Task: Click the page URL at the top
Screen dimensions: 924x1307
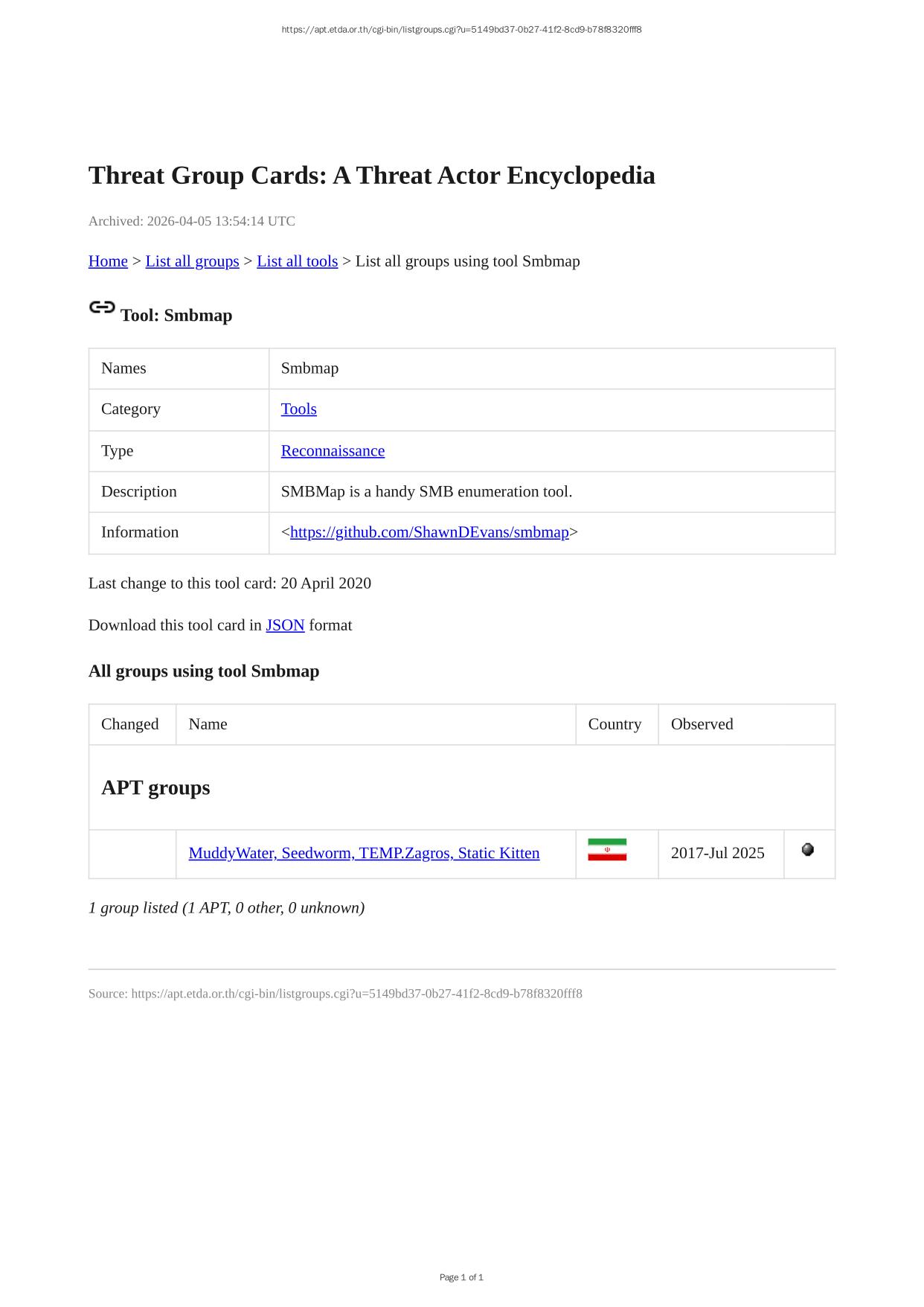Action: (x=461, y=30)
